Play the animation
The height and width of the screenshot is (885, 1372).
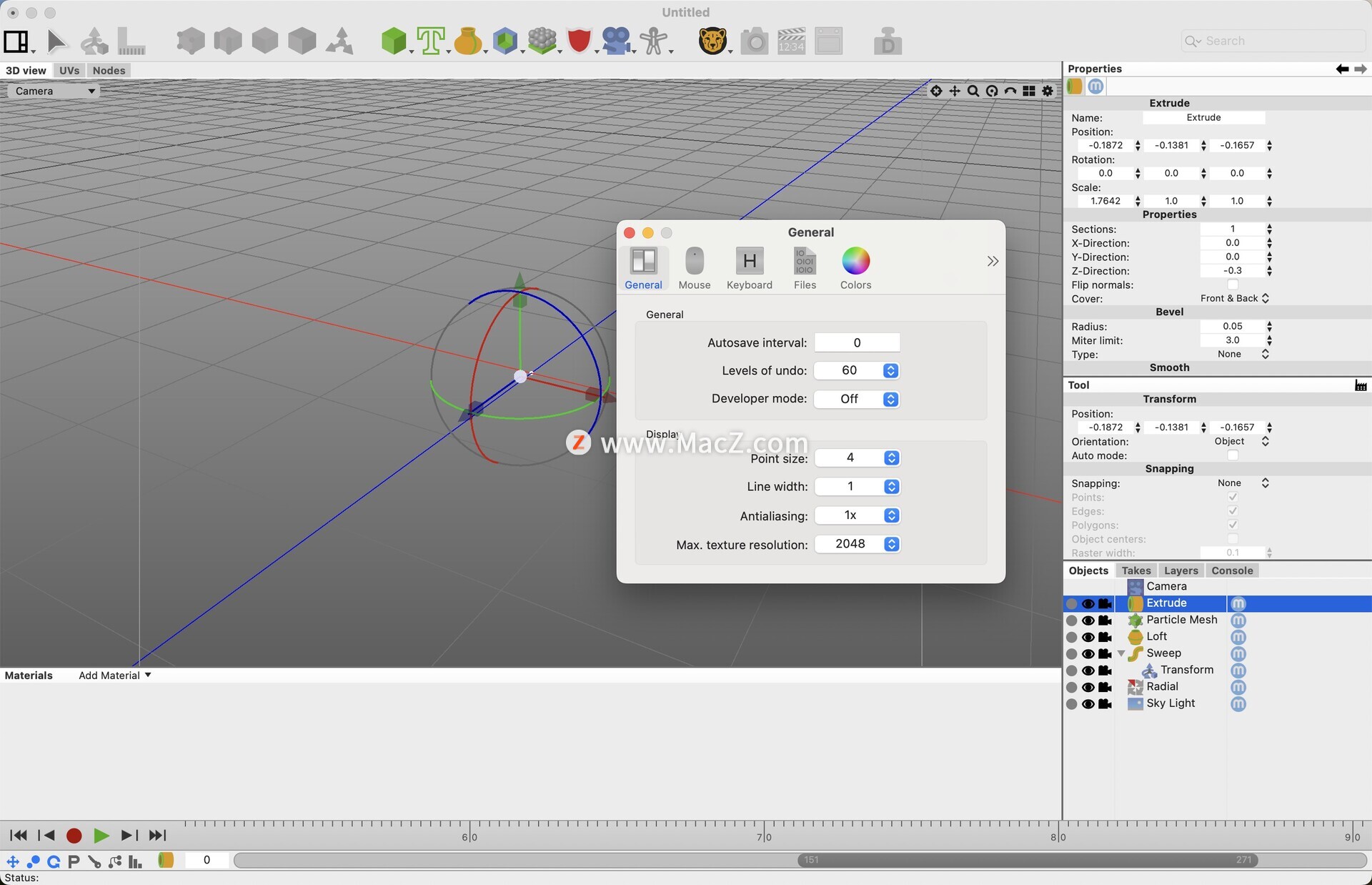101,836
